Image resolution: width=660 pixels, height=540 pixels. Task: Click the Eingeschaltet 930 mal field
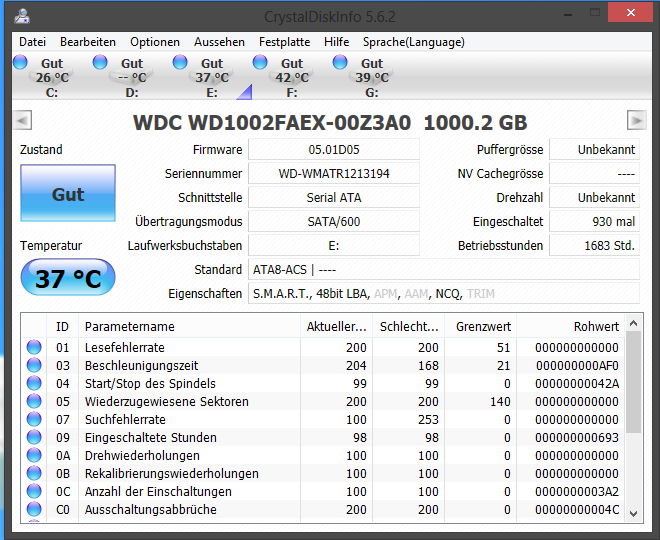coord(594,221)
